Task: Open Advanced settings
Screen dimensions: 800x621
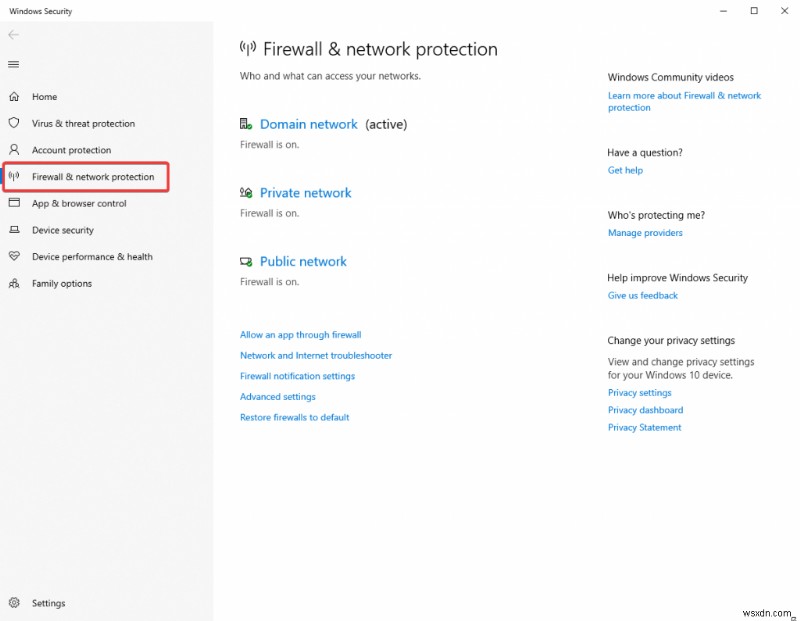Action: click(277, 396)
